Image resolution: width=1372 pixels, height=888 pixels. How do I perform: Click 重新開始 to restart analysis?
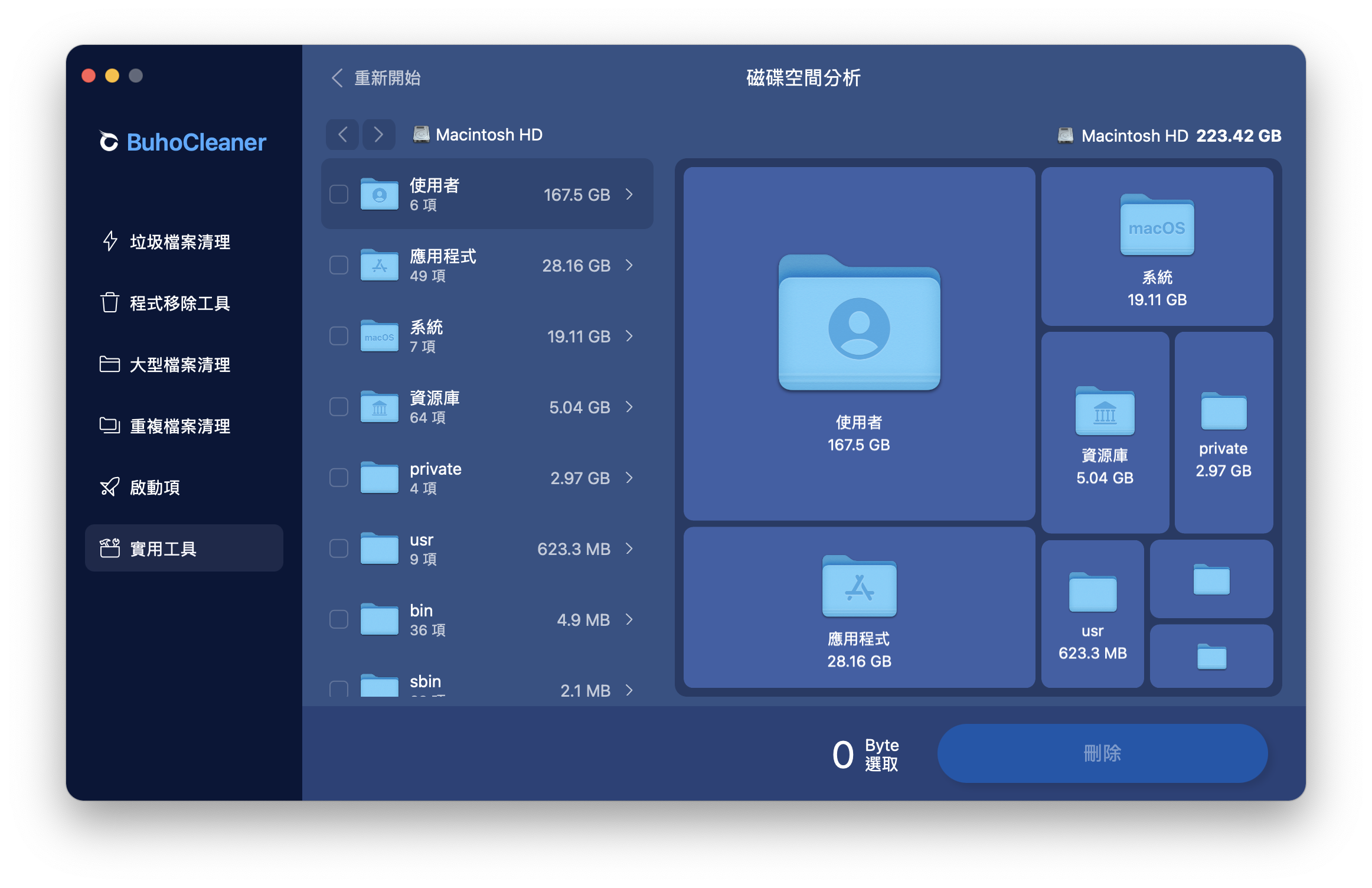click(376, 78)
